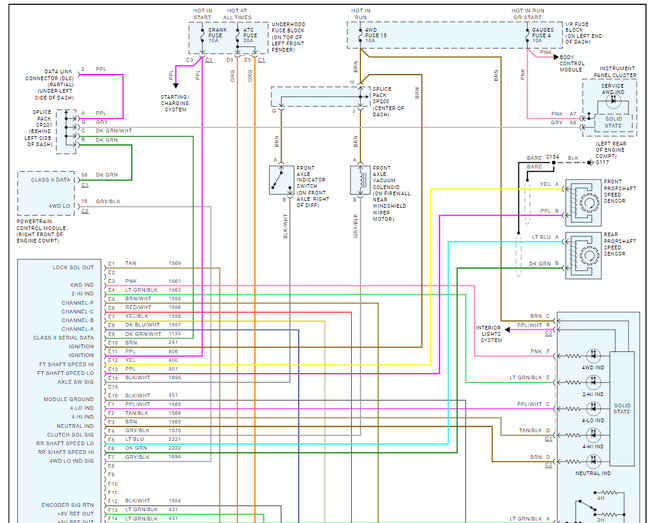Click the POWERTRAIN CONTROL MODULE caption
The height and width of the screenshot is (523, 650).
[x=41, y=231]
